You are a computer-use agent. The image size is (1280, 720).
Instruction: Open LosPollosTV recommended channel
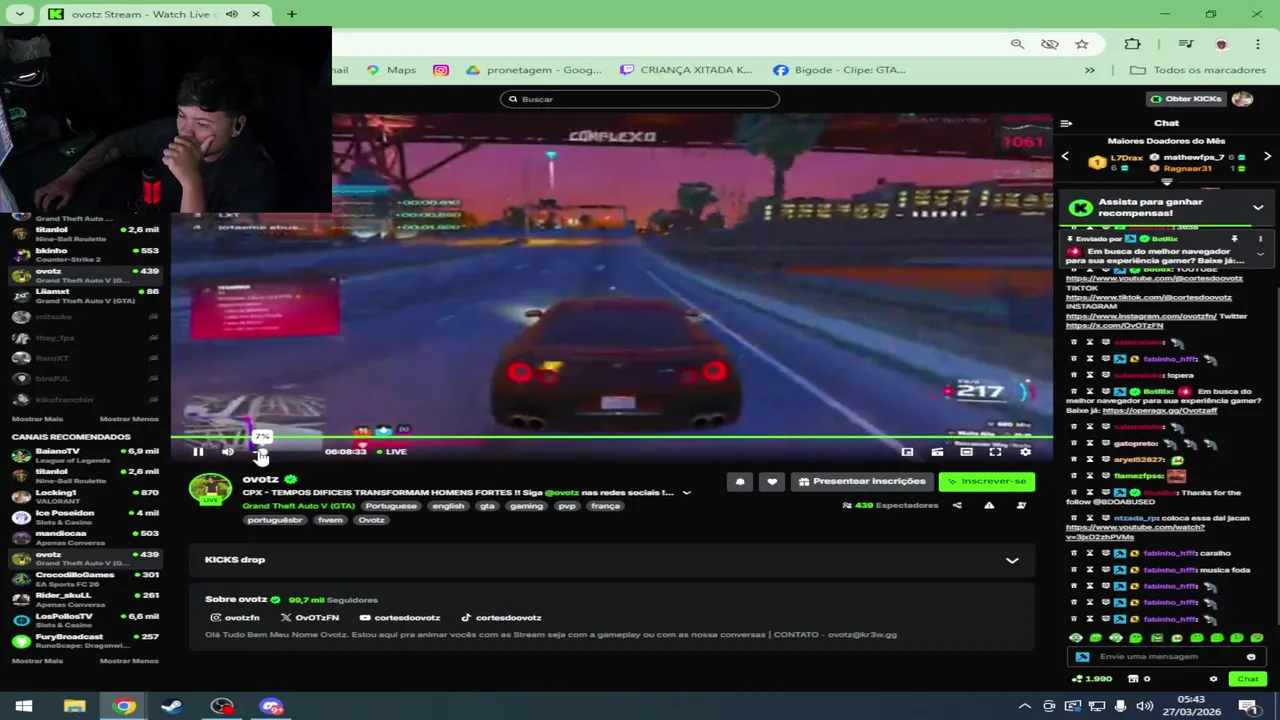[x=85, y=620]
